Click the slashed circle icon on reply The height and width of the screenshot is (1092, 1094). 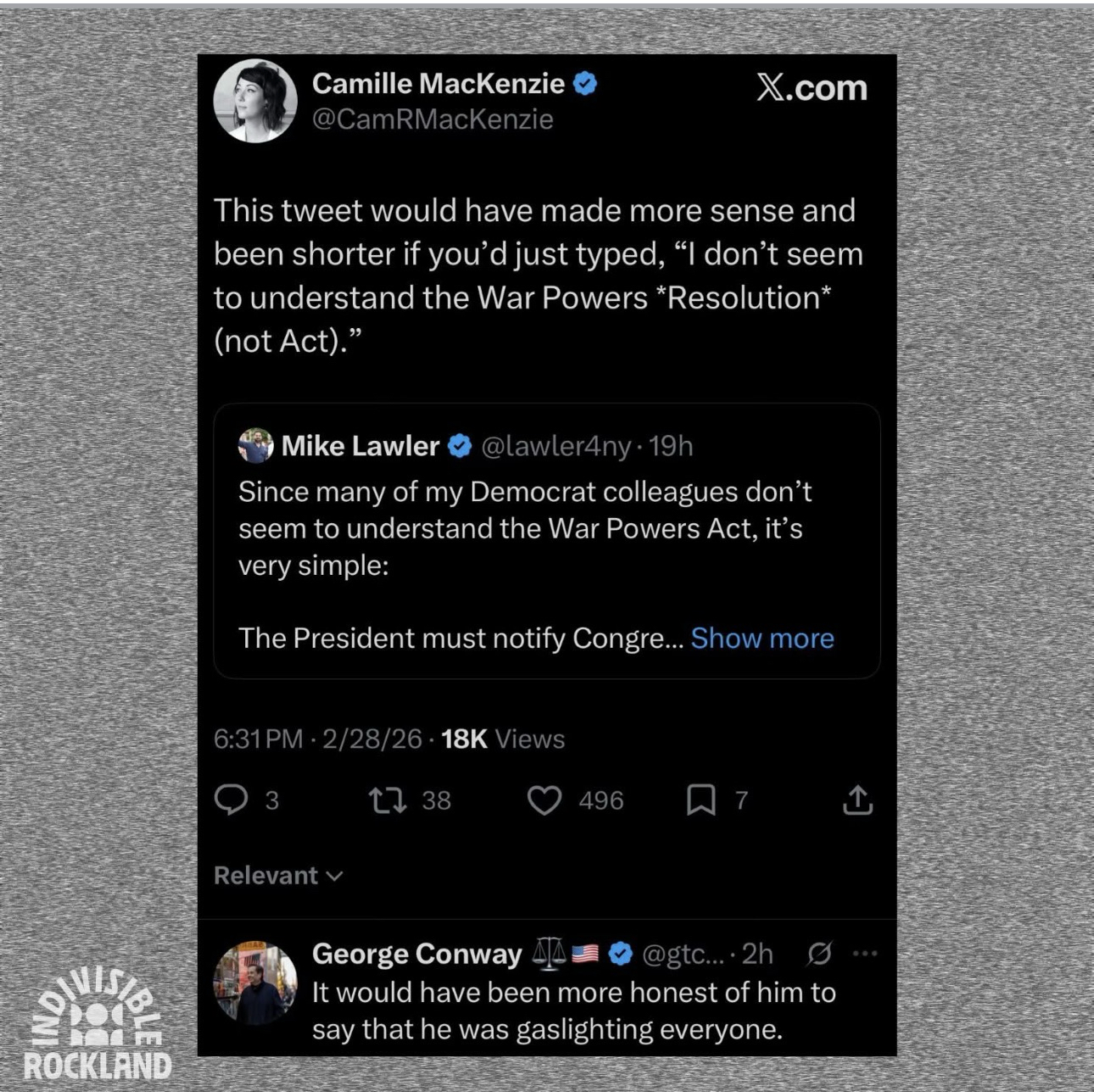[x=818, y=954]
